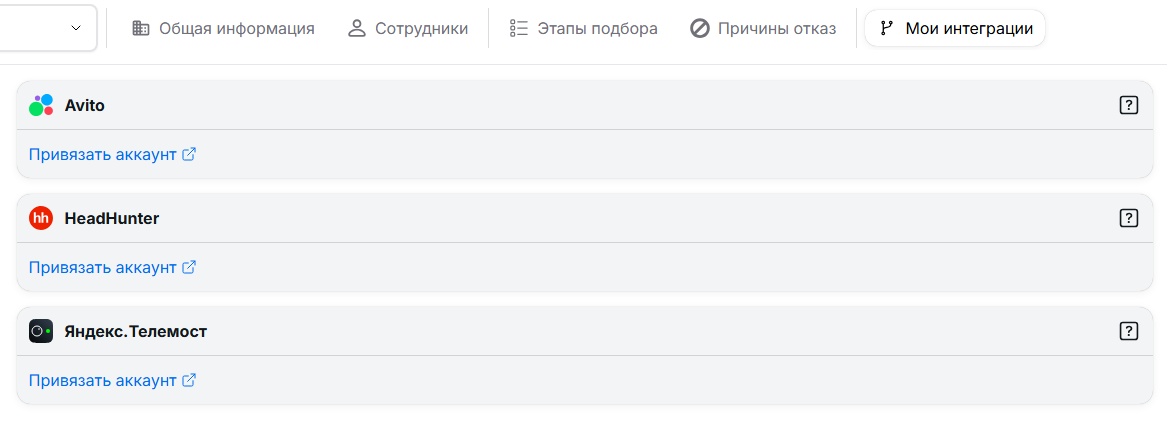Open help for the HeadHunter integration
The width and height of the screenshot is (1167, 430).
(1129, 218)
